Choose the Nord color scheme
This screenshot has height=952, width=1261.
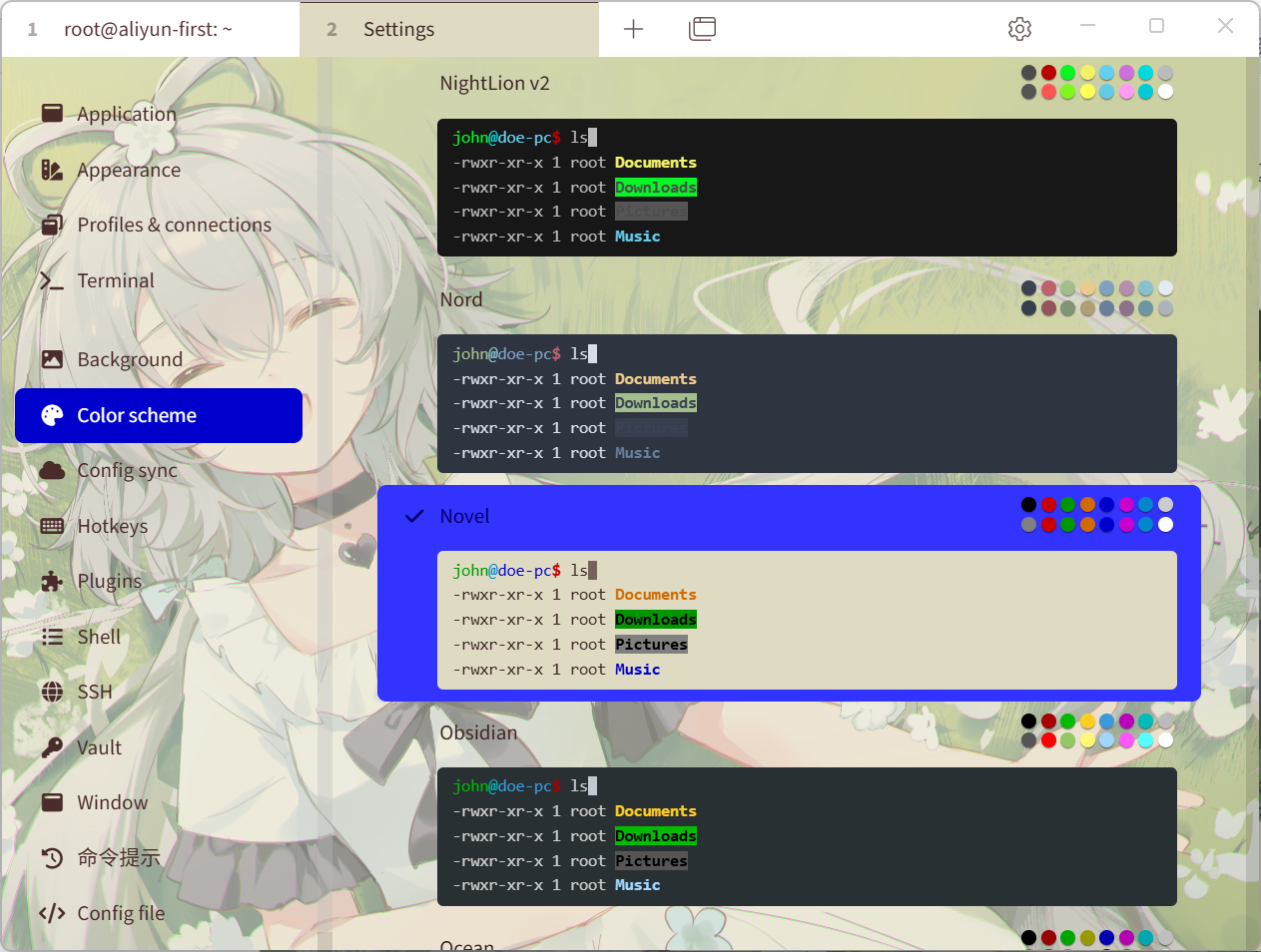(461, 299)
